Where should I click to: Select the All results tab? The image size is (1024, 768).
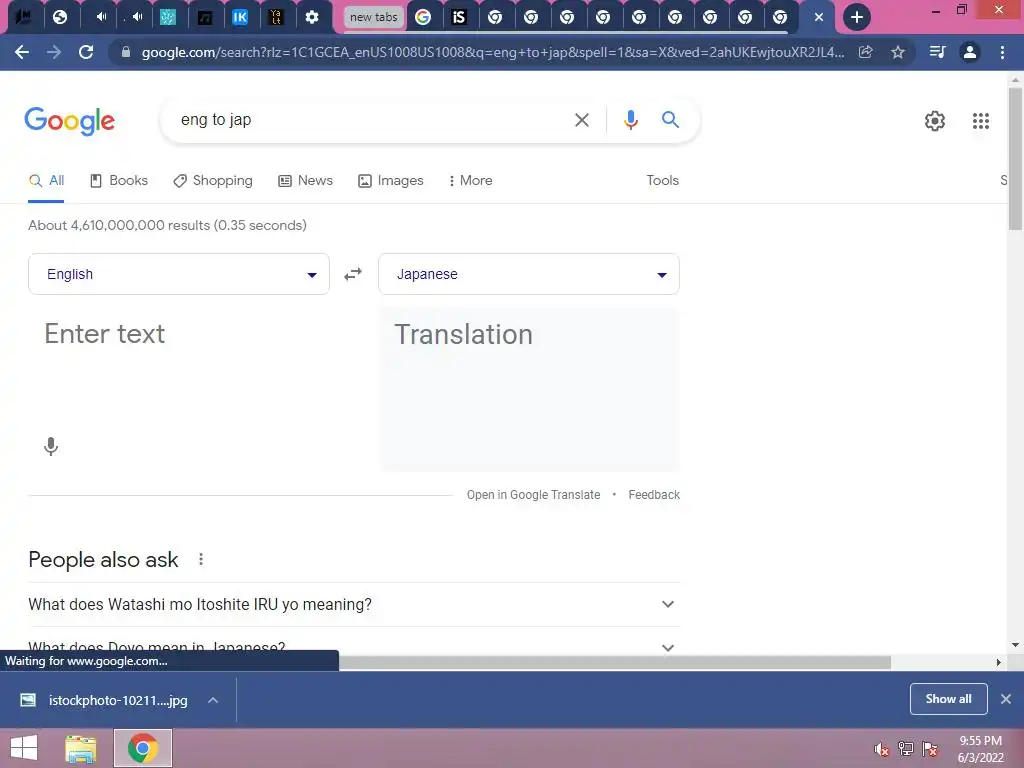click(x=46, y=181)
